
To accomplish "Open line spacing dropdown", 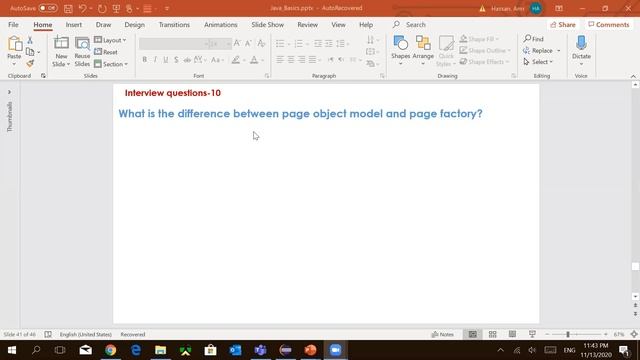I will [342, 43].
